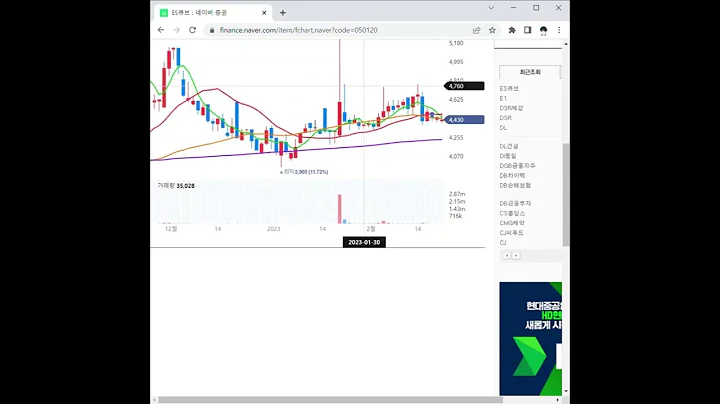Go back to the previous page
This screenshot has width=720, height=404.
pos(161,30)
